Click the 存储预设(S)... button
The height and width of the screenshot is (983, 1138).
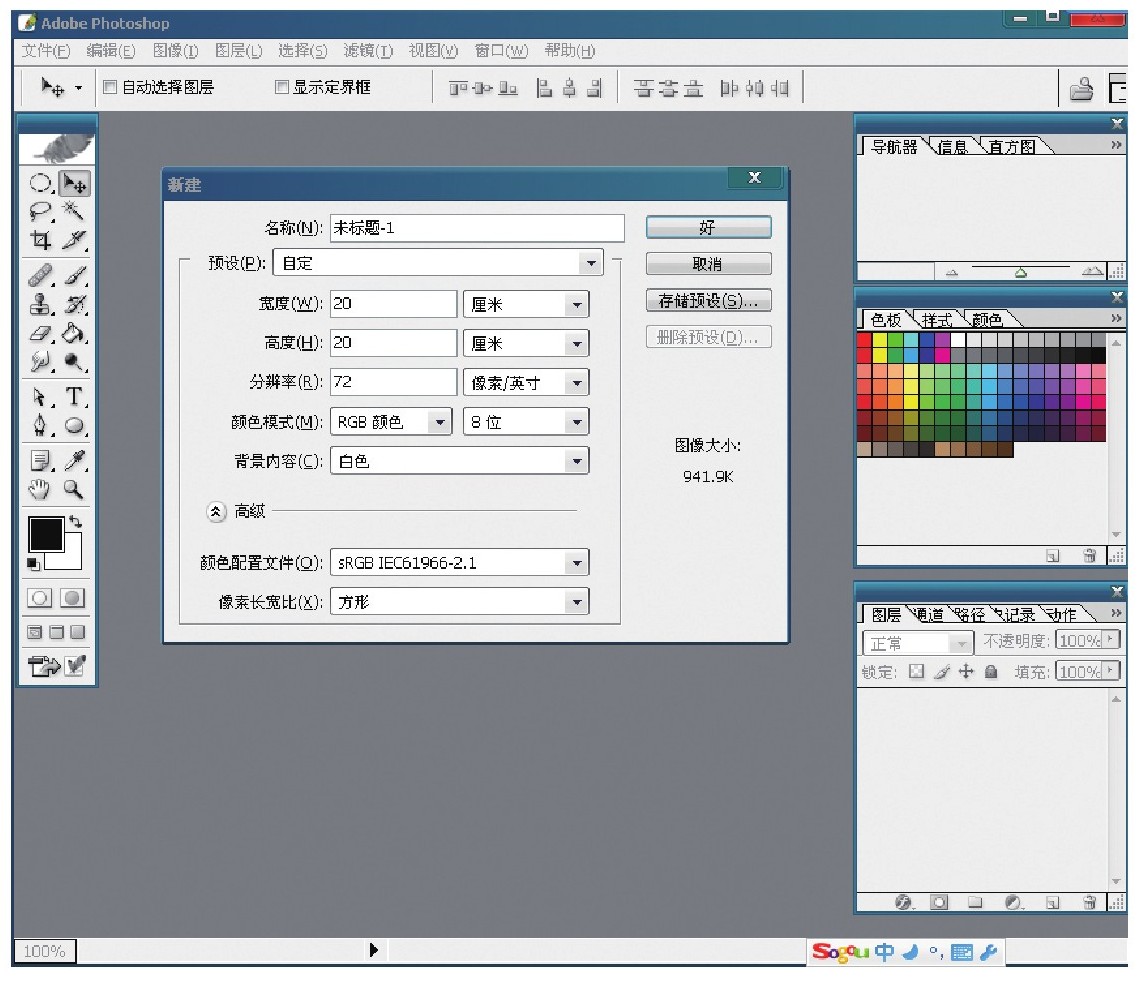[708, 301]
